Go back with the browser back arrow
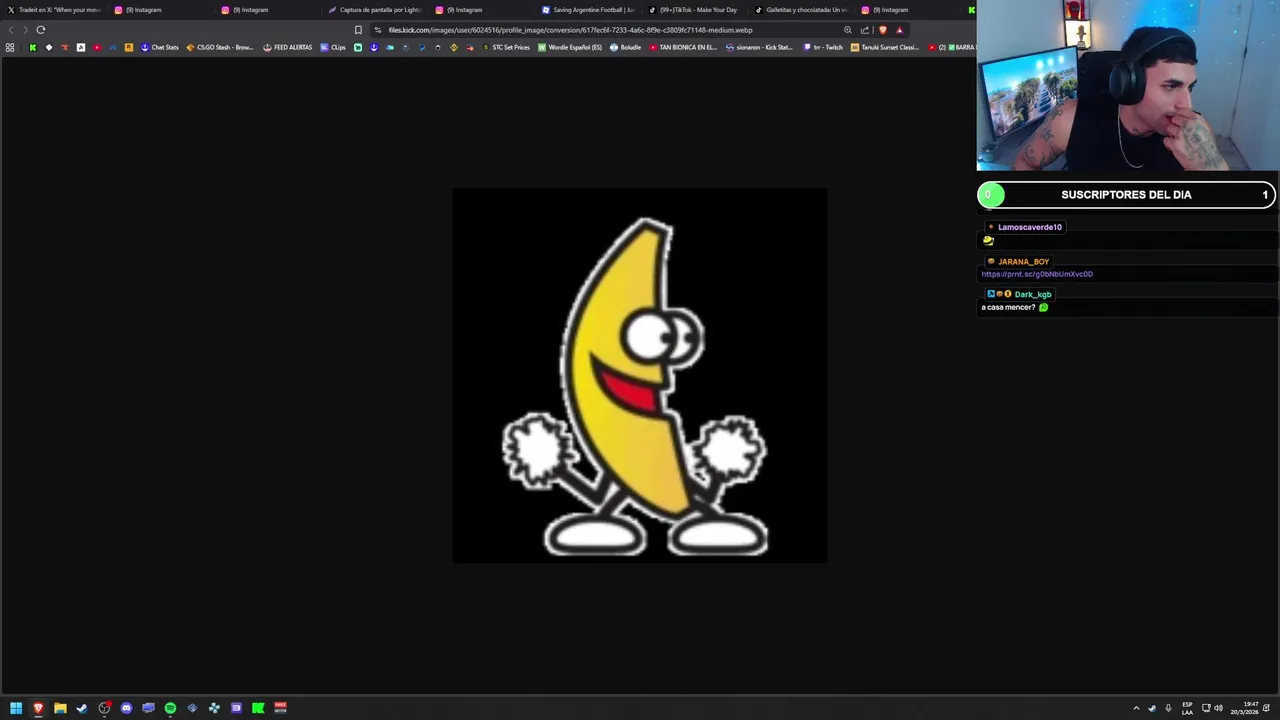Image resolution: width=1280 pixels, height=720 pixels. (11, 30)
